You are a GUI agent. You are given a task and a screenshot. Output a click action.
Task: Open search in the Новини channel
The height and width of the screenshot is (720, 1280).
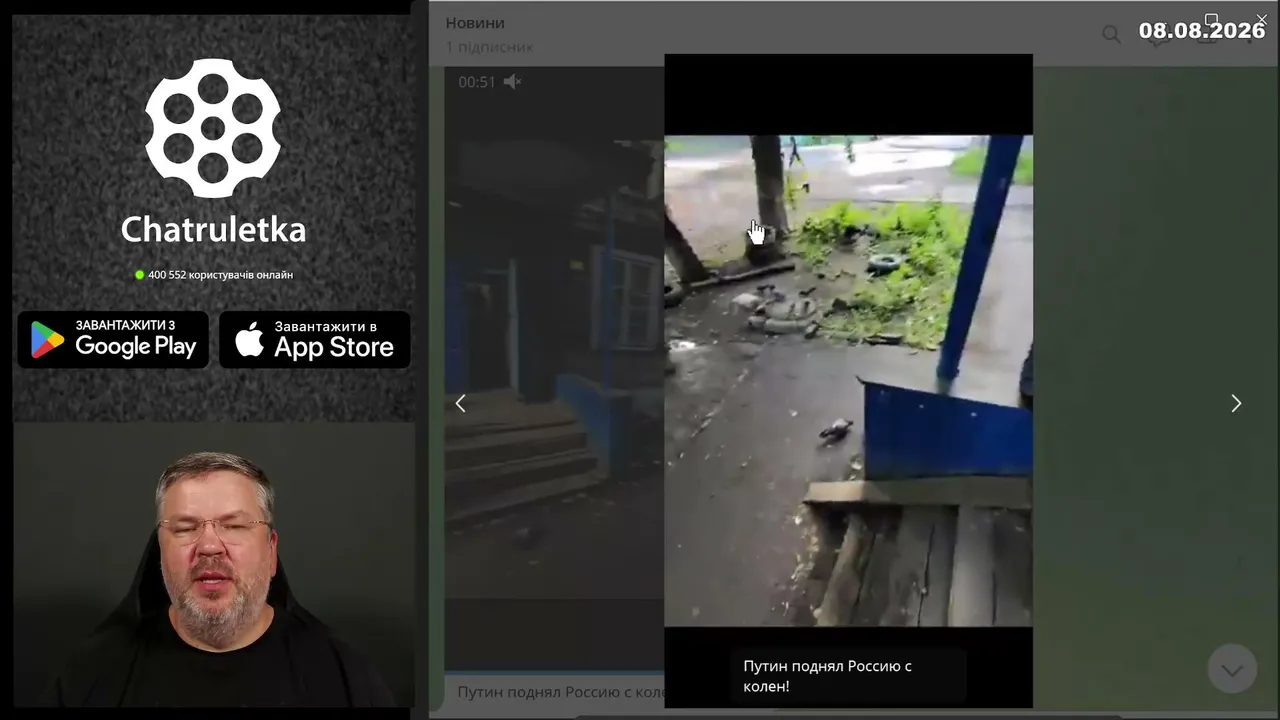[x=1111, y=35]
